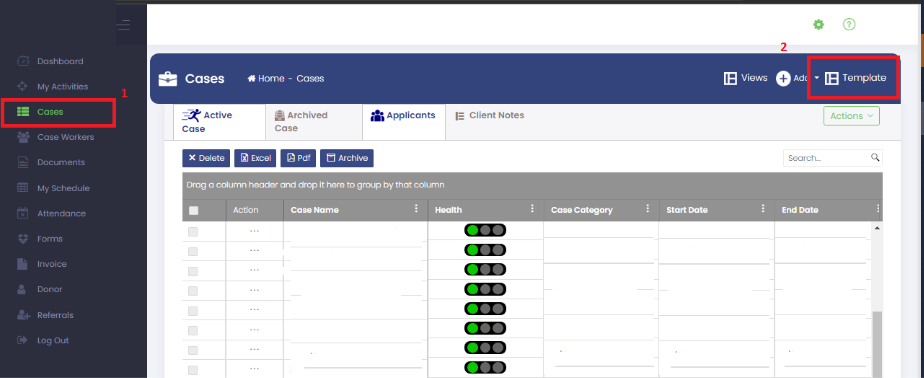This screenshot has width=924, height=378.
Task: Click the Views layout icon
Action: (x=730, y=78)
